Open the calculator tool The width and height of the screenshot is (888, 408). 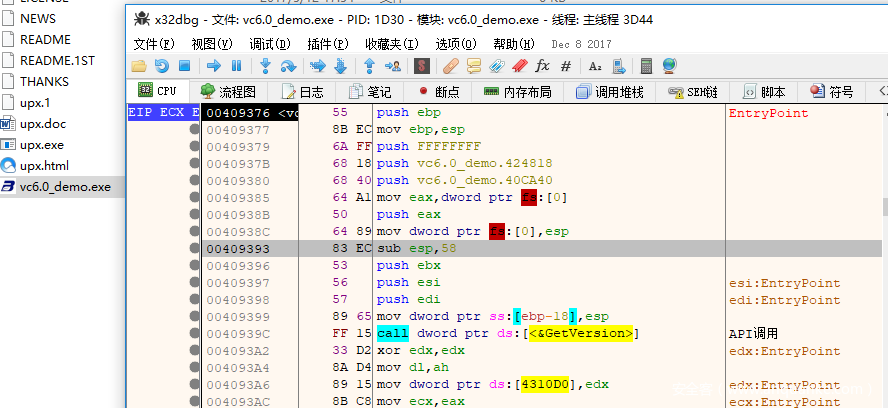tap(646, 66)
